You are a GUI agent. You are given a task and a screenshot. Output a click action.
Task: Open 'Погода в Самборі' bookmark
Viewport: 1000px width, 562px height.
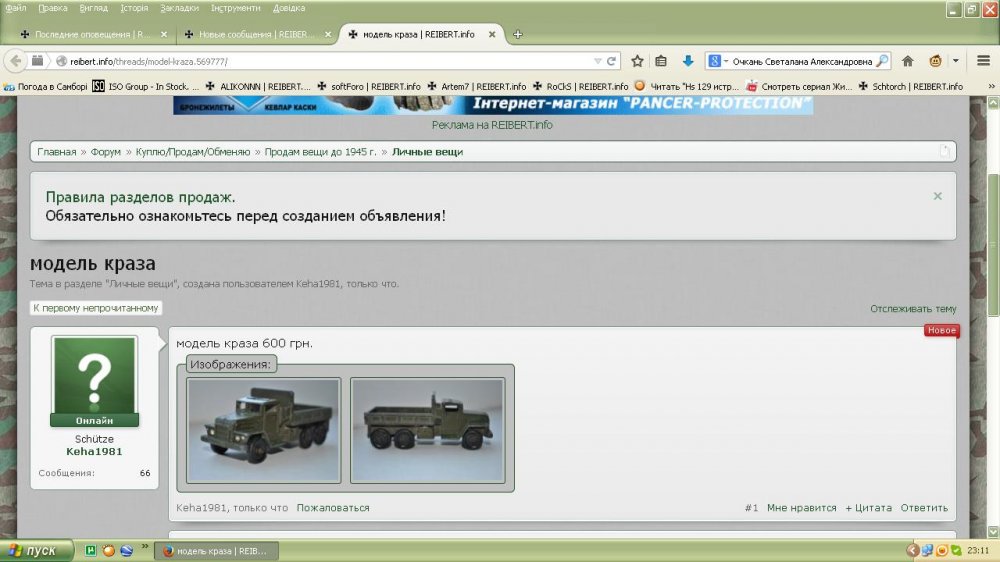[x=45, y=86]
